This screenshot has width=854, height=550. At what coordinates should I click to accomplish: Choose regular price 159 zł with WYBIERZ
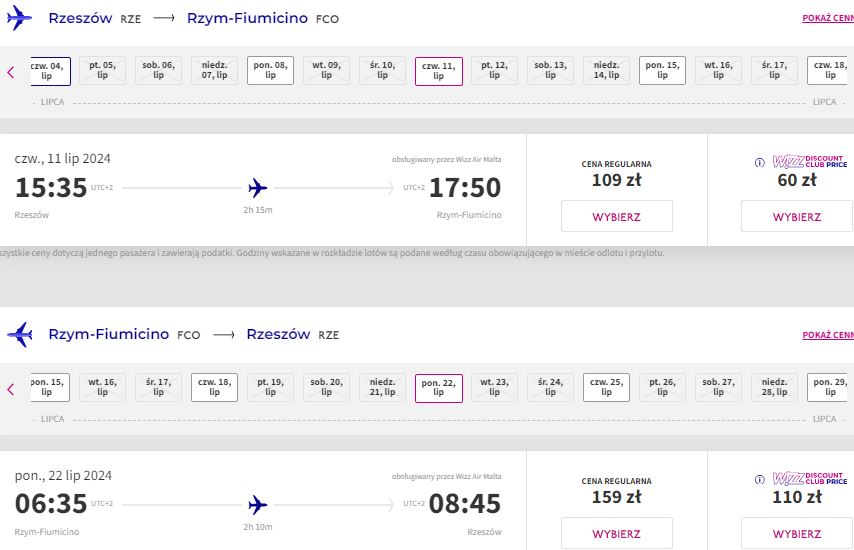pyautogui.click(x=617, y=533)
